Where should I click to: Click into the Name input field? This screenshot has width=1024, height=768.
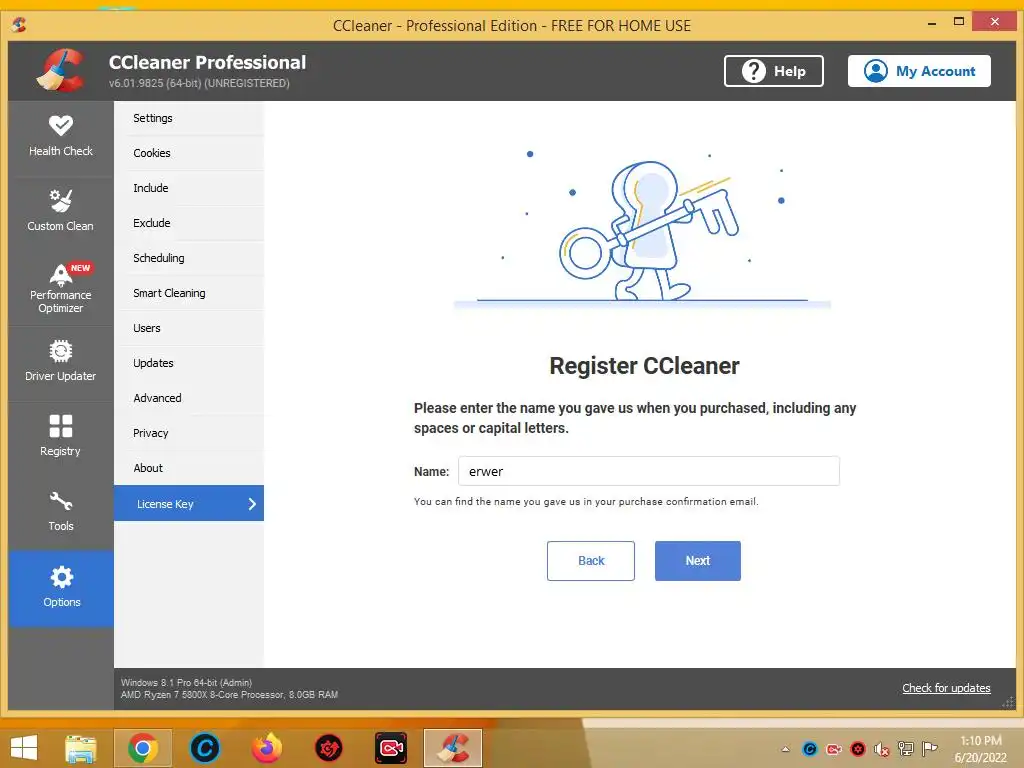(648, 471)
